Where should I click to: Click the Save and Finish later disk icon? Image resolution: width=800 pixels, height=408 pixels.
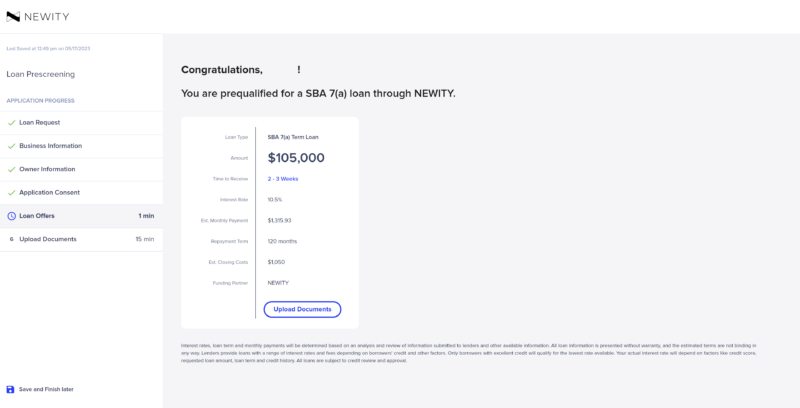(10, 389)
